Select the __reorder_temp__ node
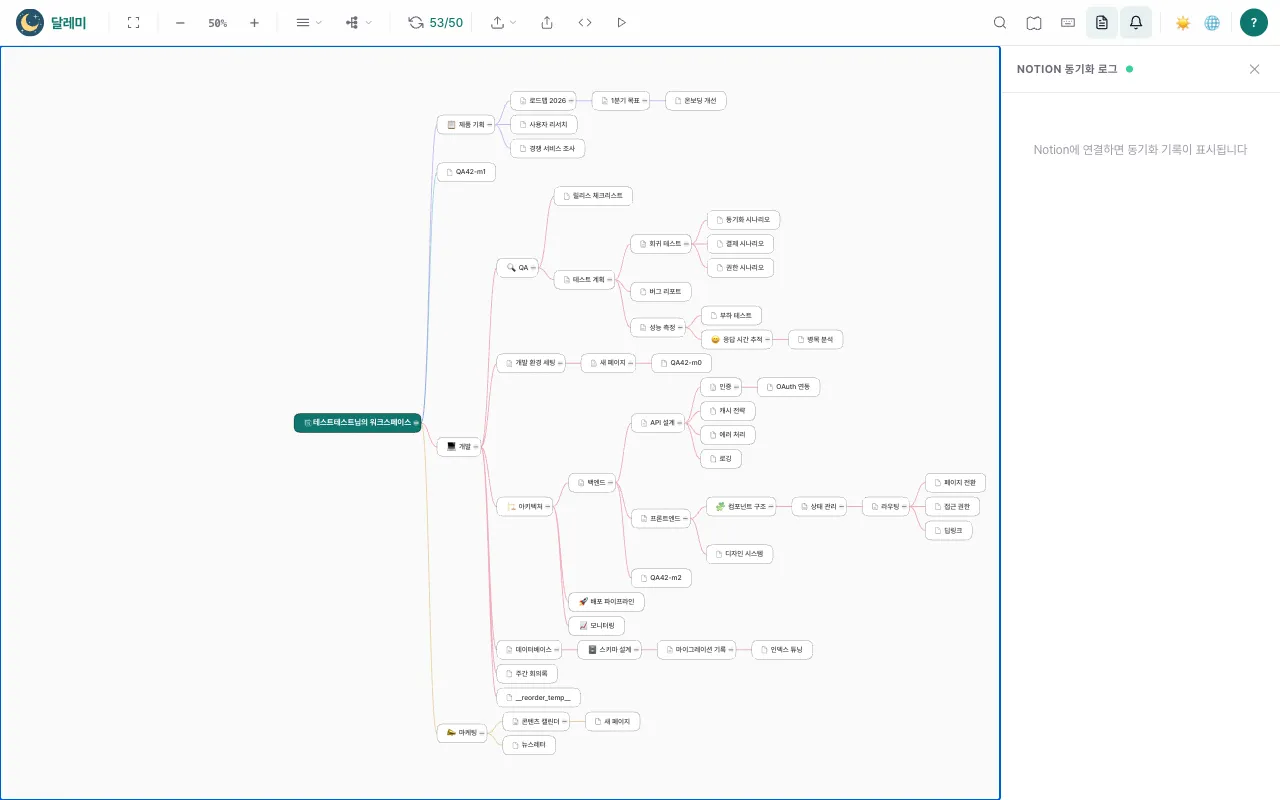1280x800 pixels. [x=538, y=698]
